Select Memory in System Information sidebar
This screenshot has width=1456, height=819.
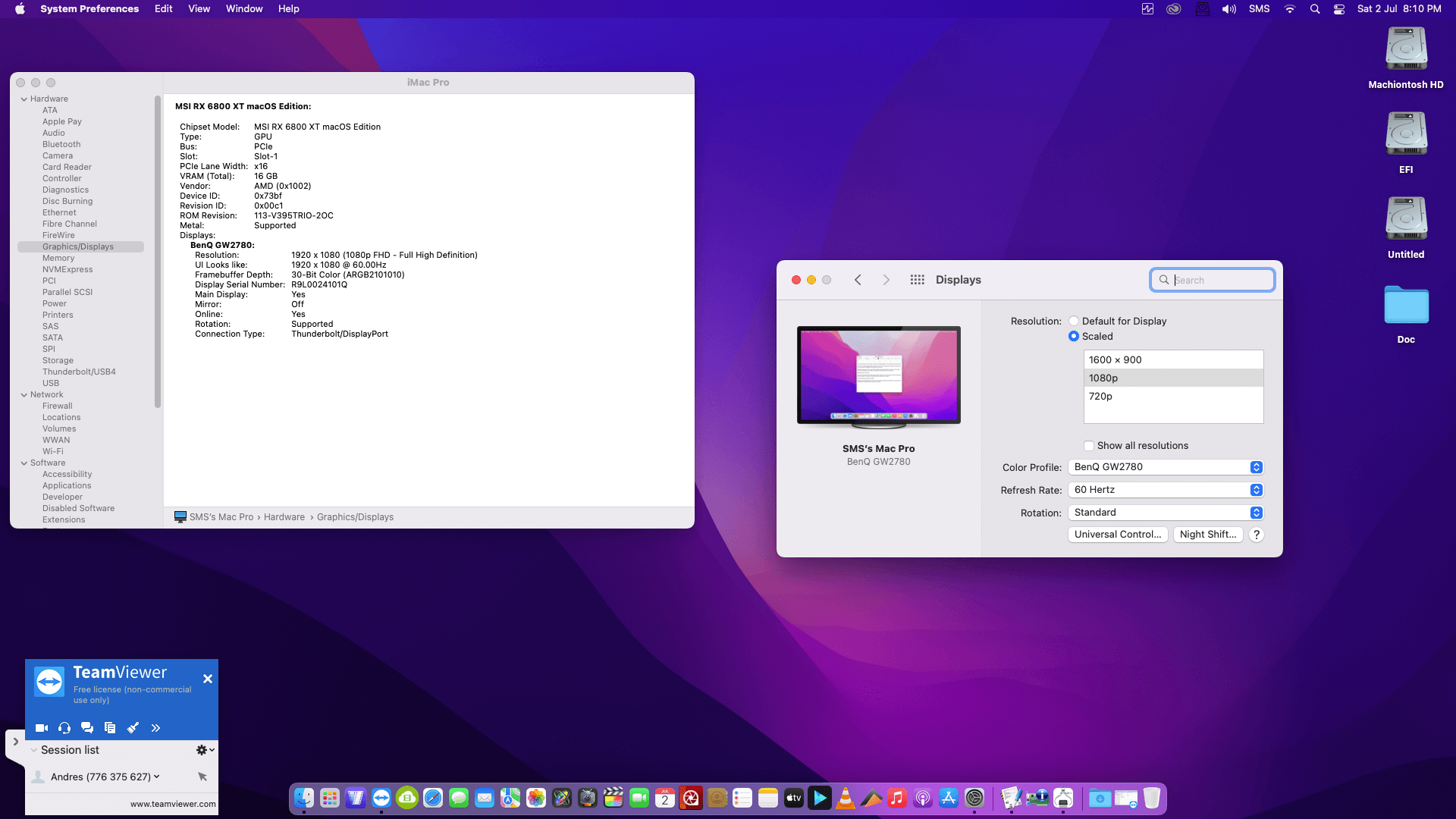(58, 259)
